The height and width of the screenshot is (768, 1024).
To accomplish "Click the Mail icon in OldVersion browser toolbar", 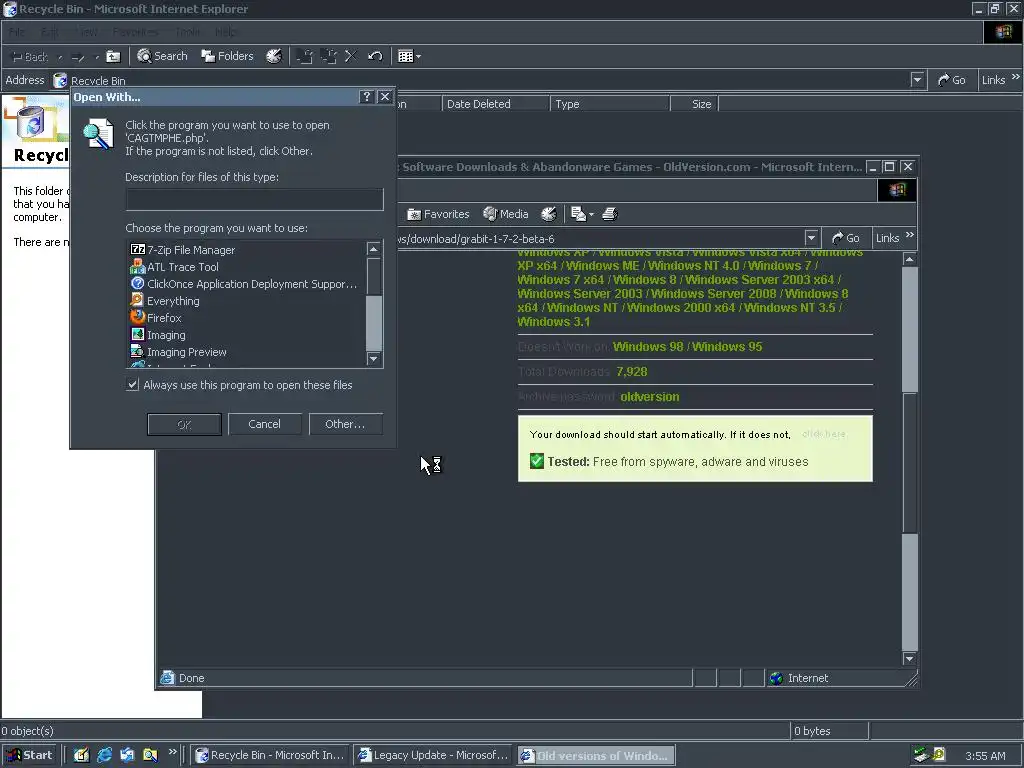I will (581, 214).
